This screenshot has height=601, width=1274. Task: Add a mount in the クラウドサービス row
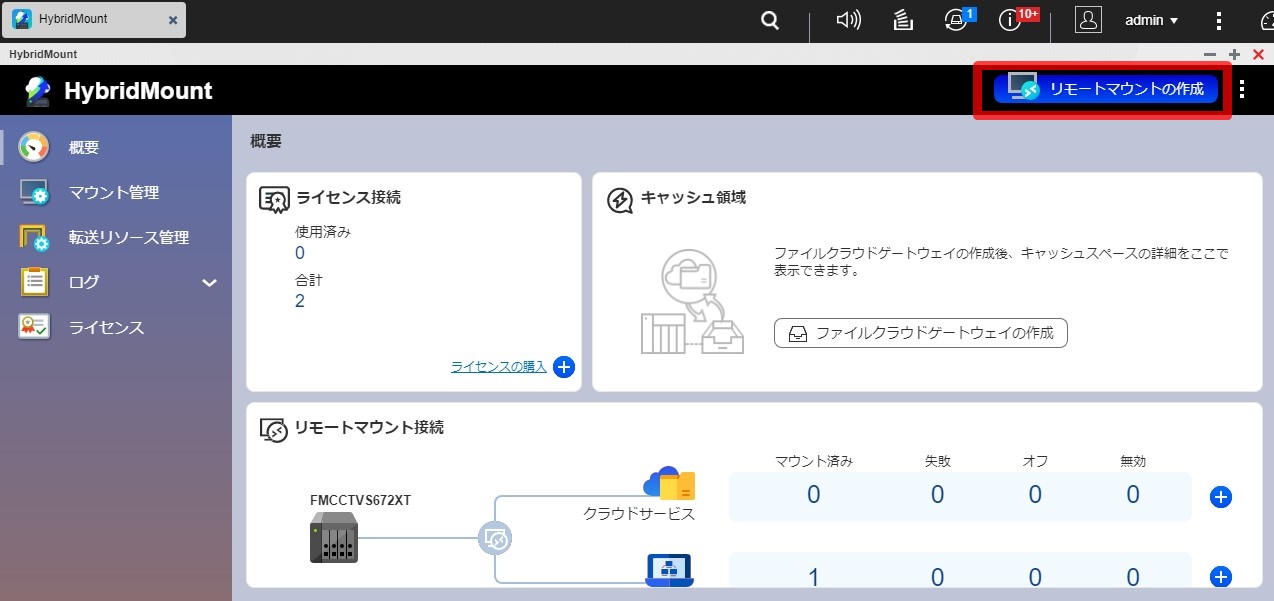(1220, 497)
